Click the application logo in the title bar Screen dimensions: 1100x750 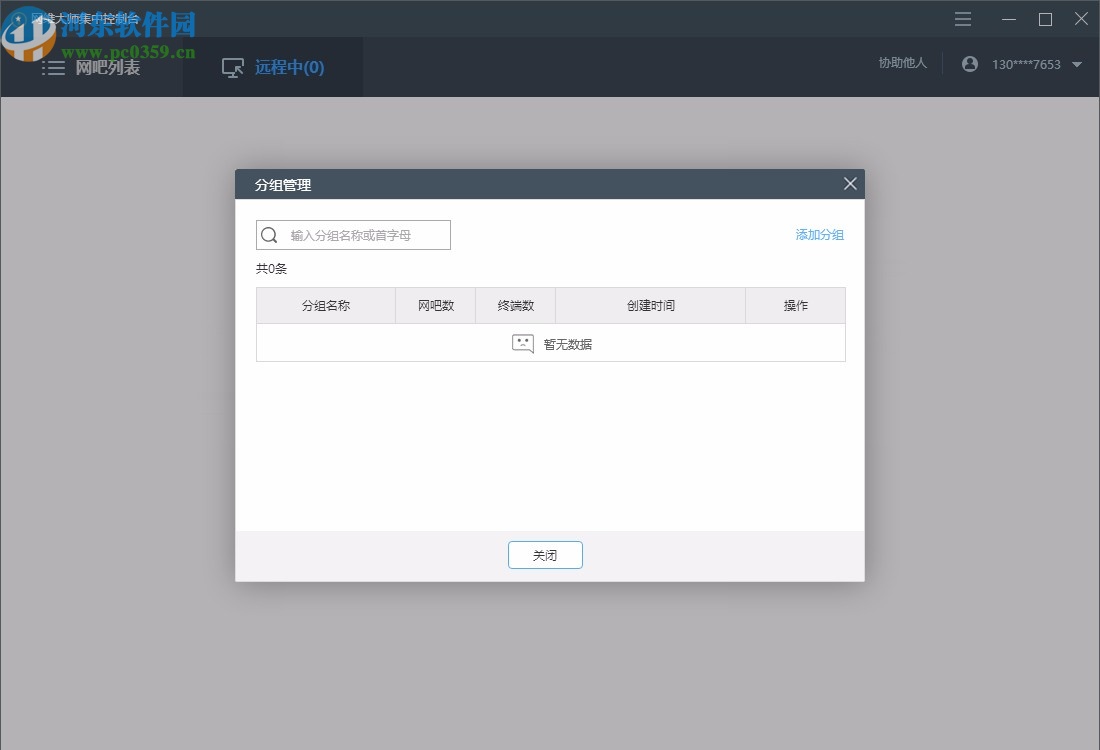click(22, 17)
